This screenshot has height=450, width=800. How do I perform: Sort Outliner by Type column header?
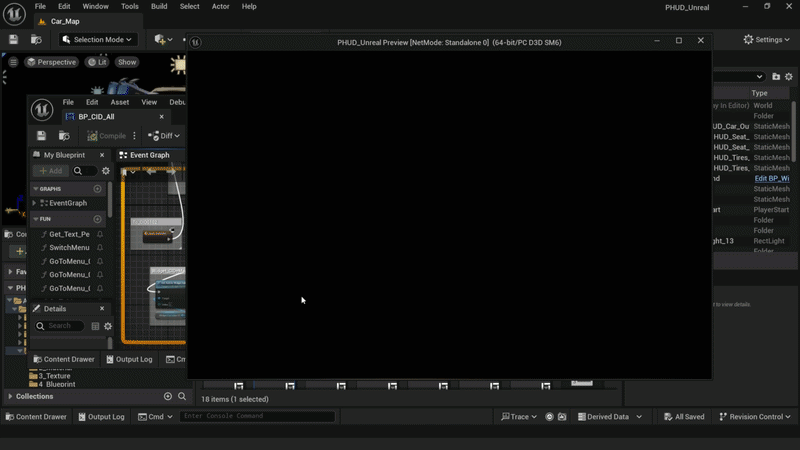759,93
